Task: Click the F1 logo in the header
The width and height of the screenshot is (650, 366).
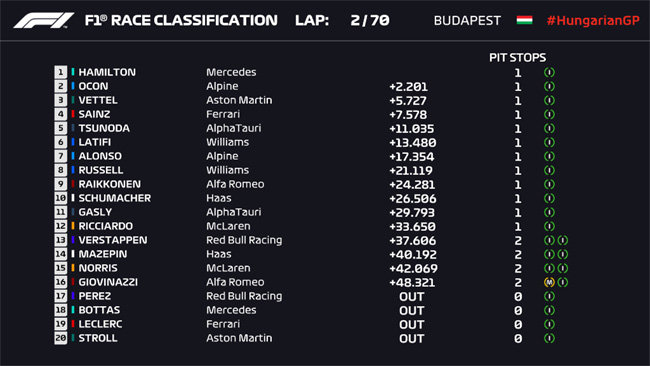Action: (x=44, y=20)
